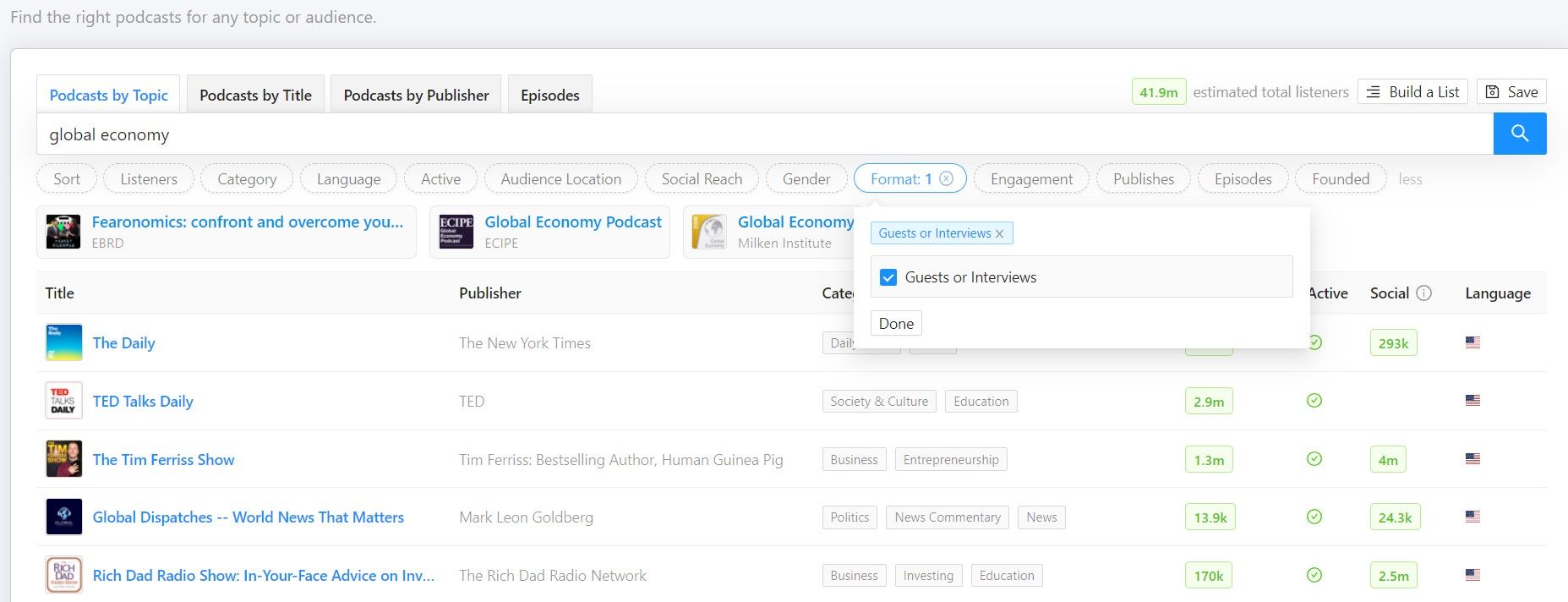The image size is (1568, 602).
Task: Click the Milken Institute podcast artwork
Action: point(709,232)
